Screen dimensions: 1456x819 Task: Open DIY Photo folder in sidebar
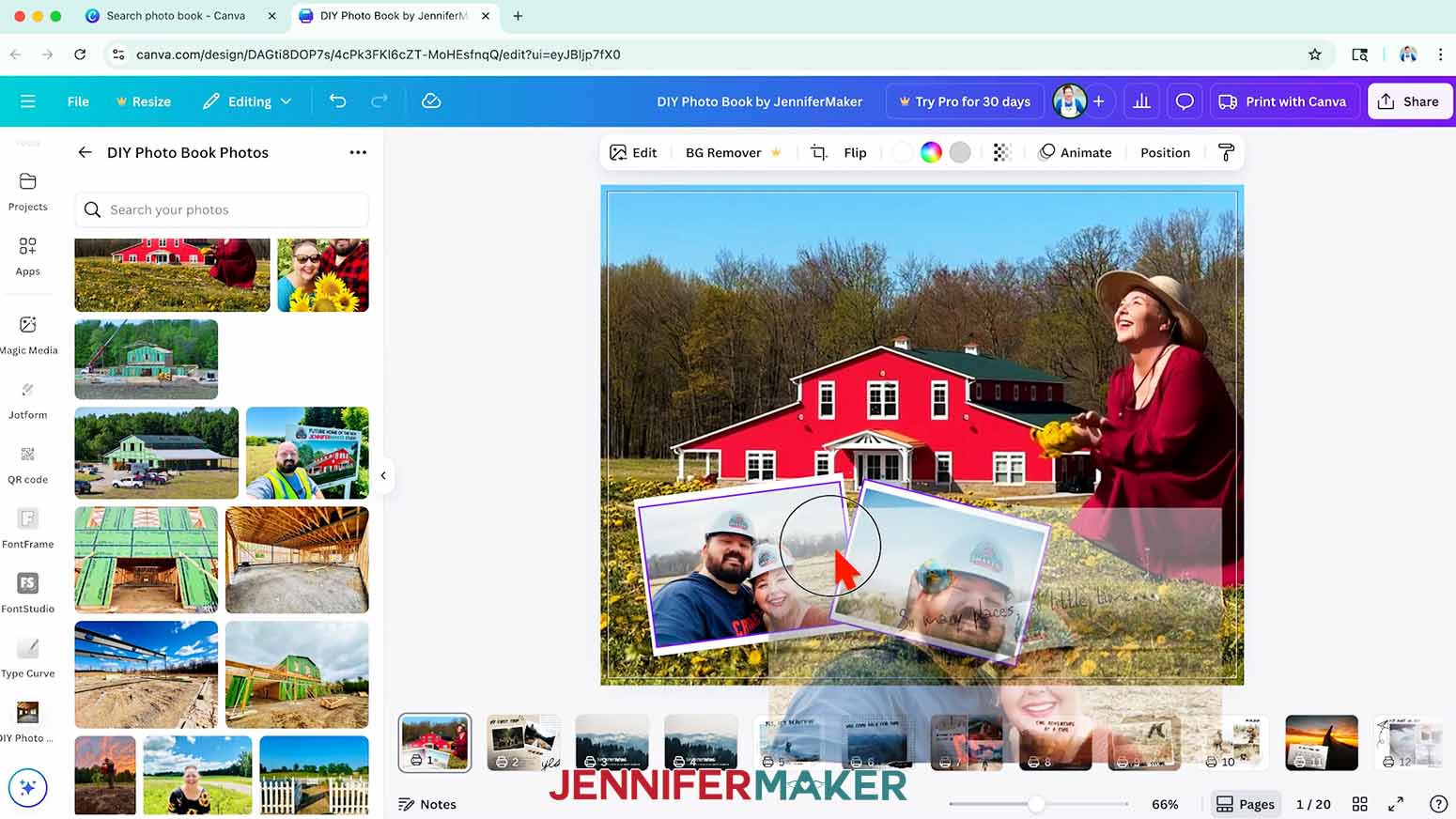click(x=28, y=722)
